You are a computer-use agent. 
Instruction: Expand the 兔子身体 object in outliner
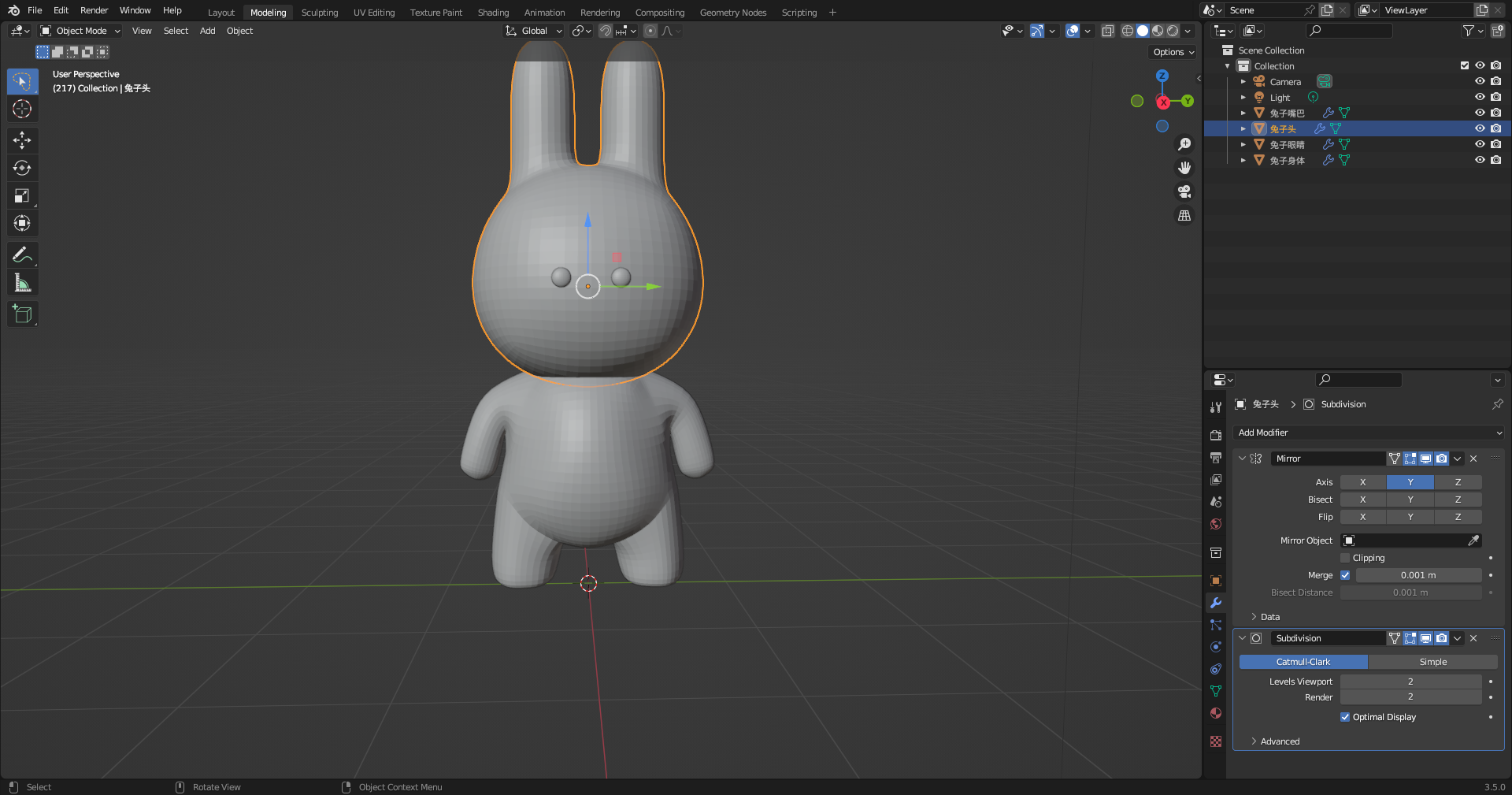coord(1243,160)
